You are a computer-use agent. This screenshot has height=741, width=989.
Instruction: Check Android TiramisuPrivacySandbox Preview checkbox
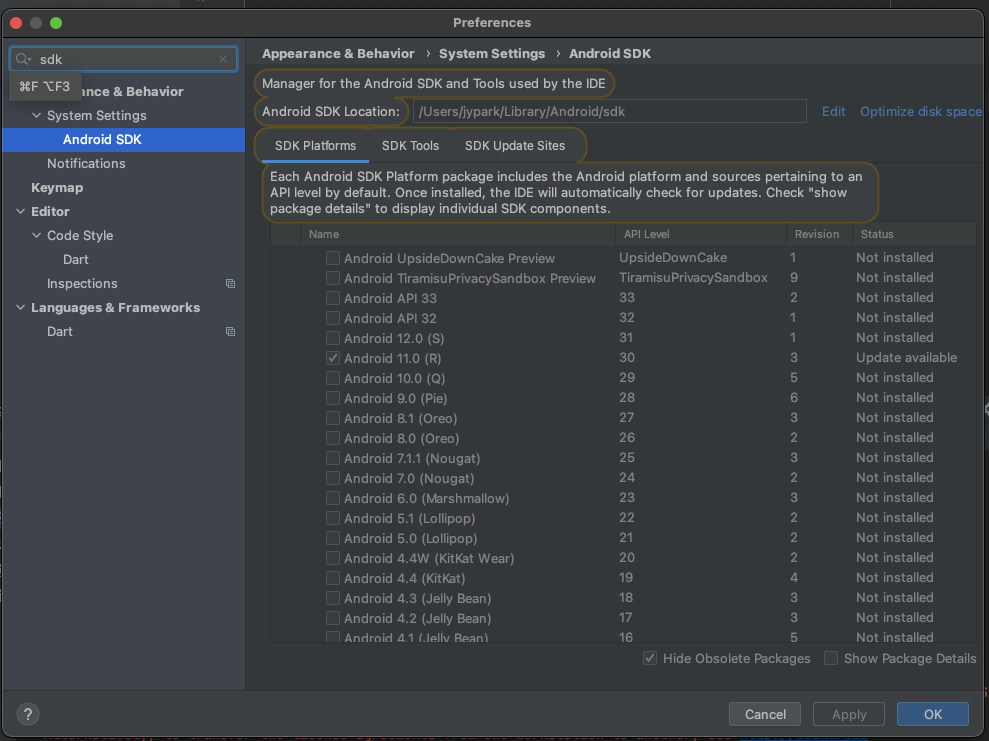point(333,278)
